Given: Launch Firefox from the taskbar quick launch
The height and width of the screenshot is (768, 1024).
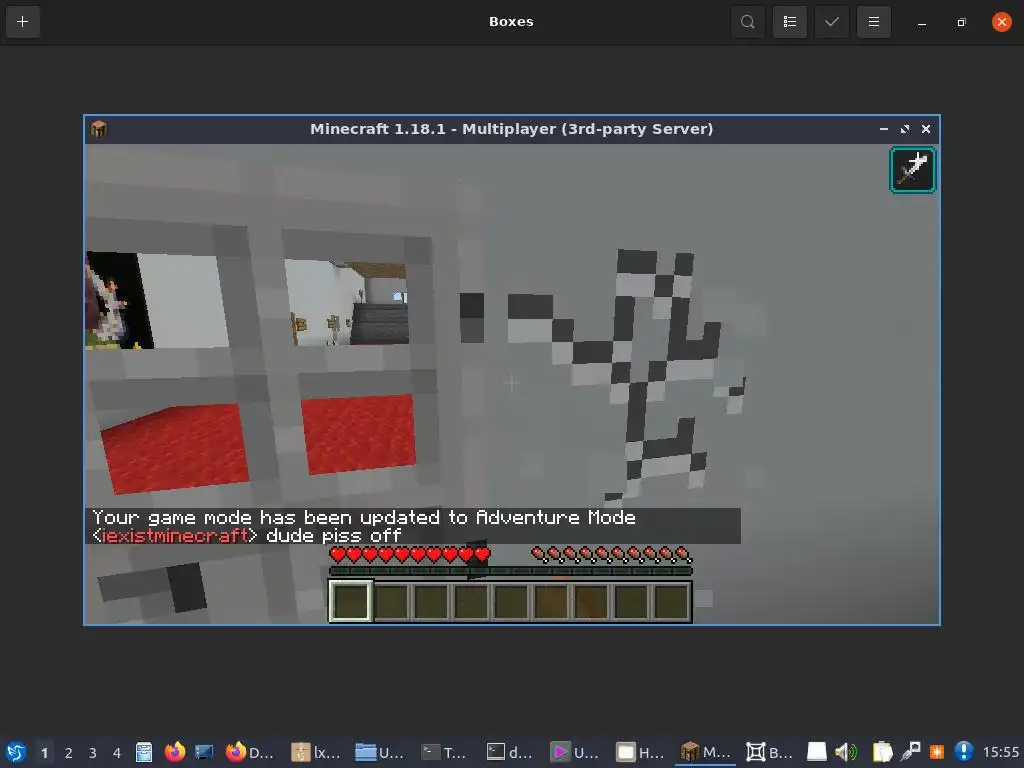Looking at the screenshot, I should [174, 752].
